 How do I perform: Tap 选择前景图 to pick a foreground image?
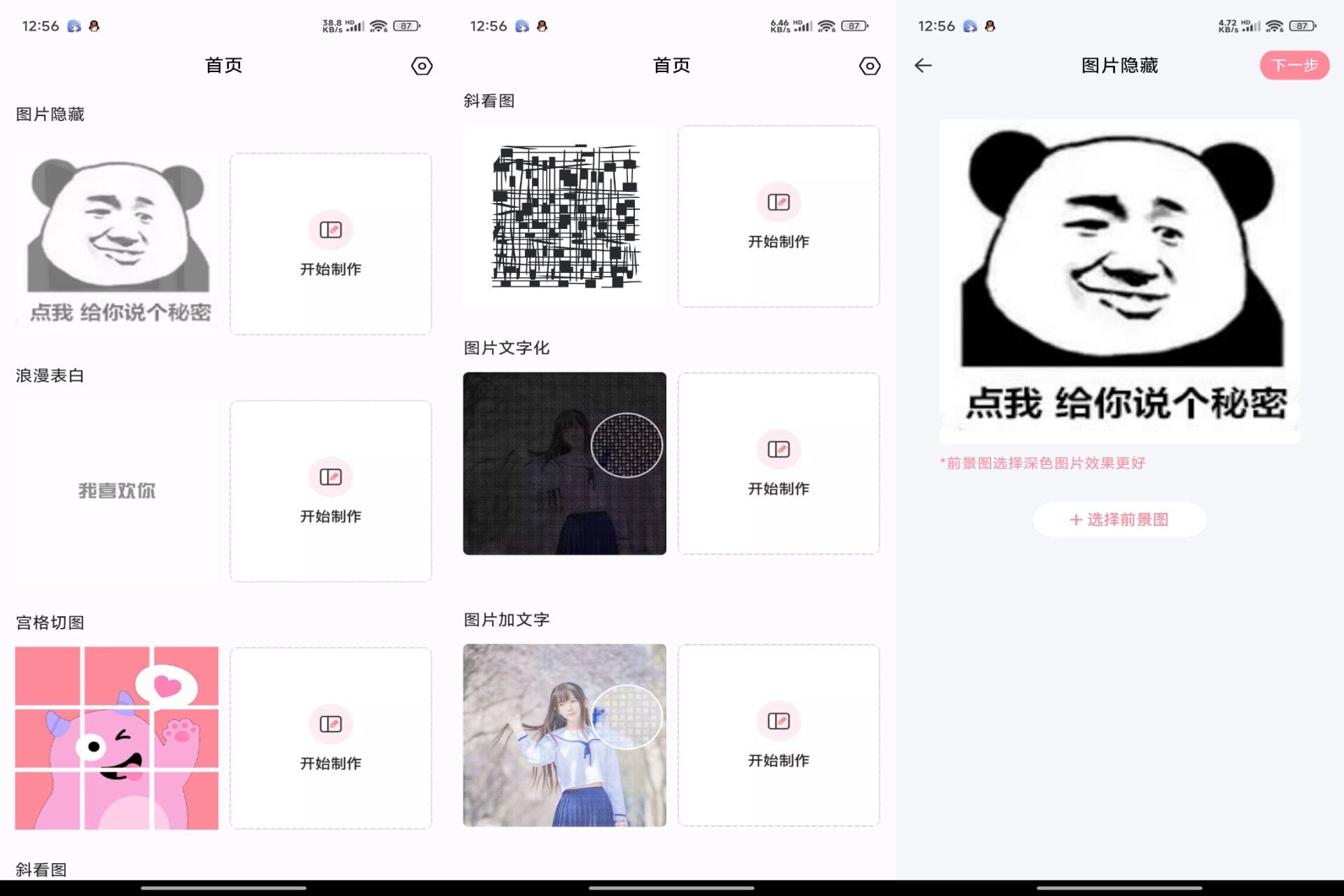pos(1119,519)
